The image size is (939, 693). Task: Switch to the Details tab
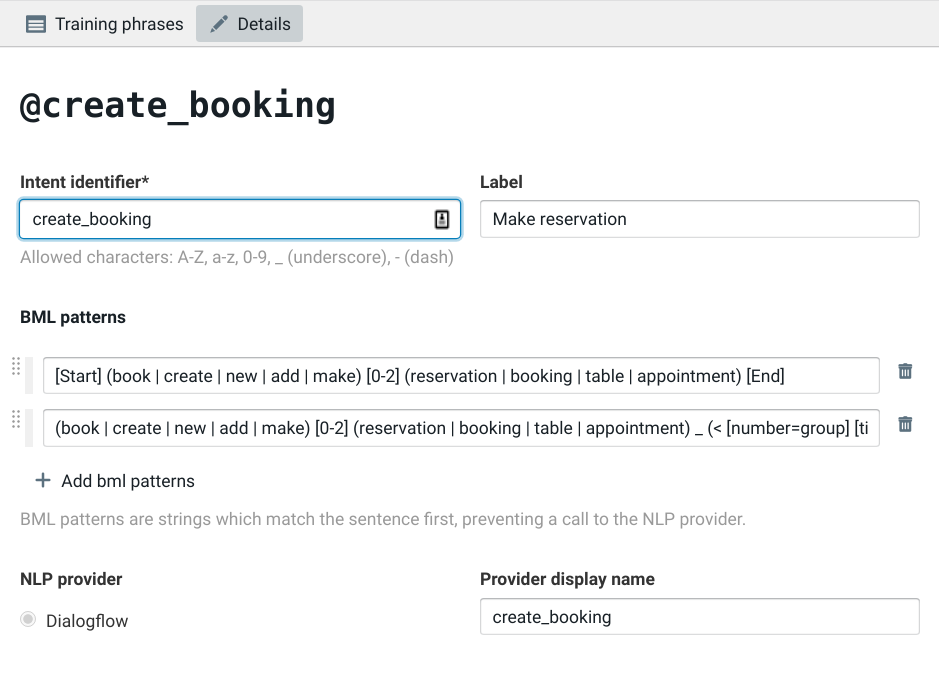(249, 24)
